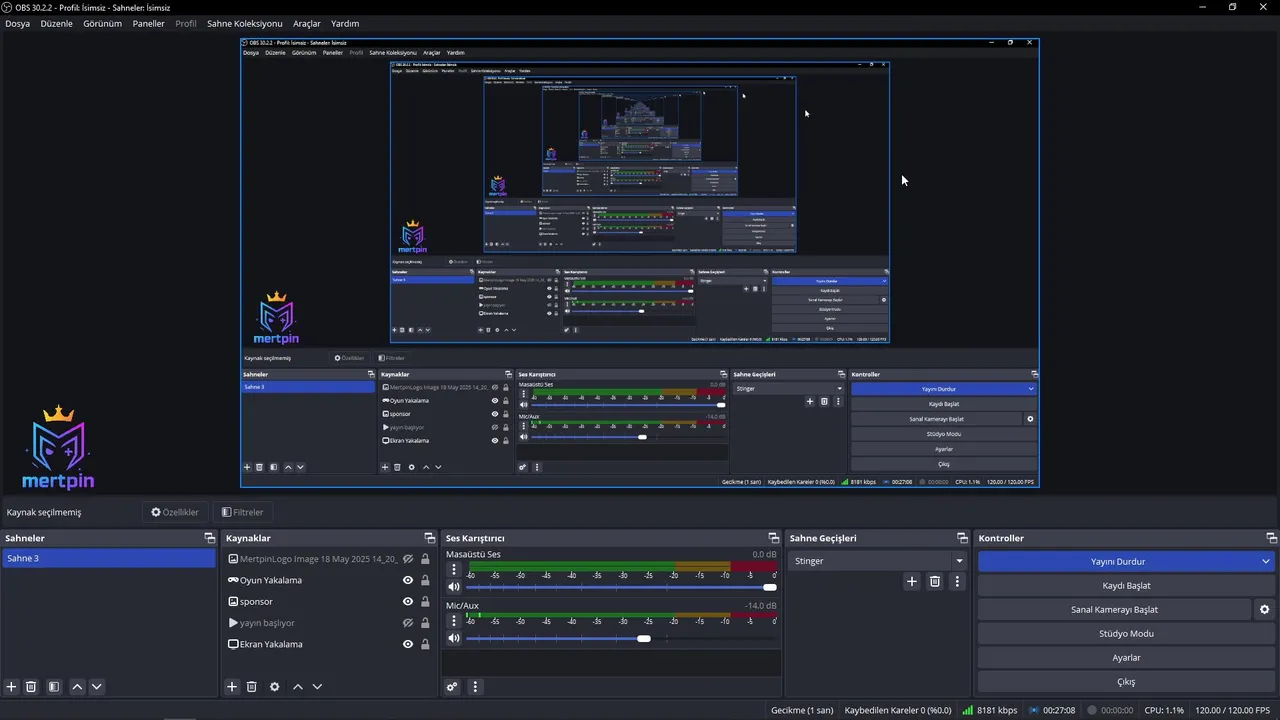Screen dimensions: 1280x720
Task: Select the Sahne 3 scene
Action: (x=108, y=558)
